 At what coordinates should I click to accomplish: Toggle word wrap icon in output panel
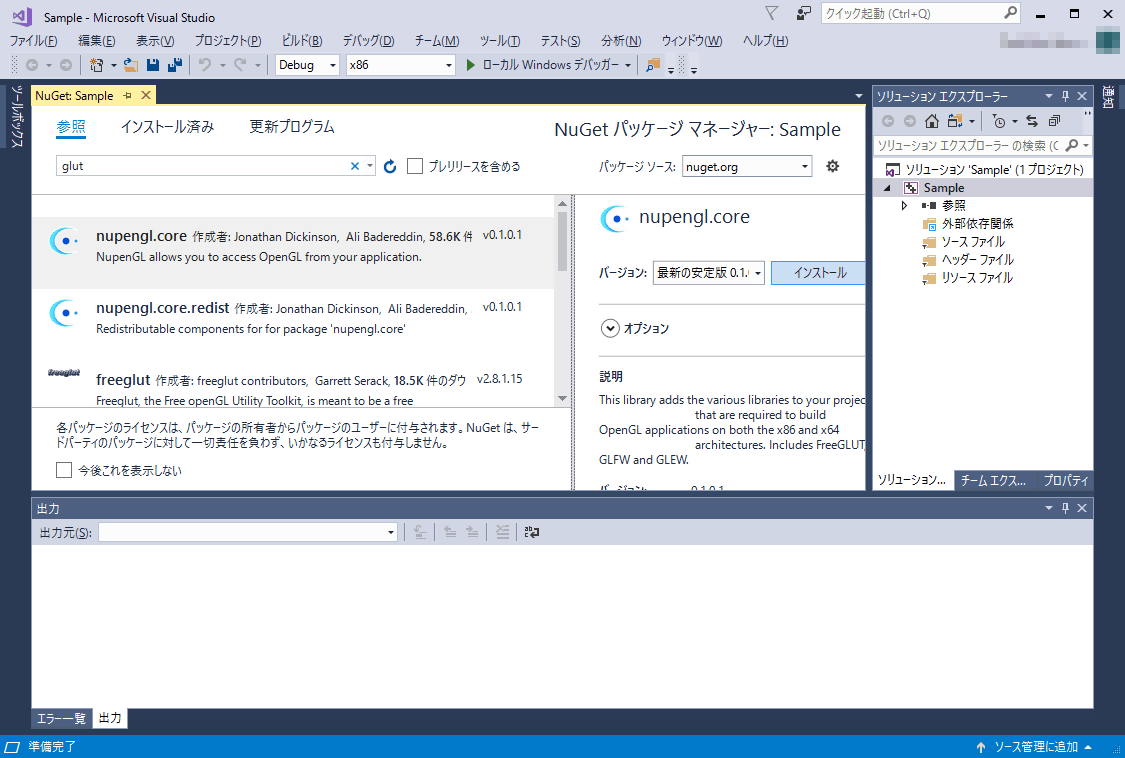pos(532,532)
